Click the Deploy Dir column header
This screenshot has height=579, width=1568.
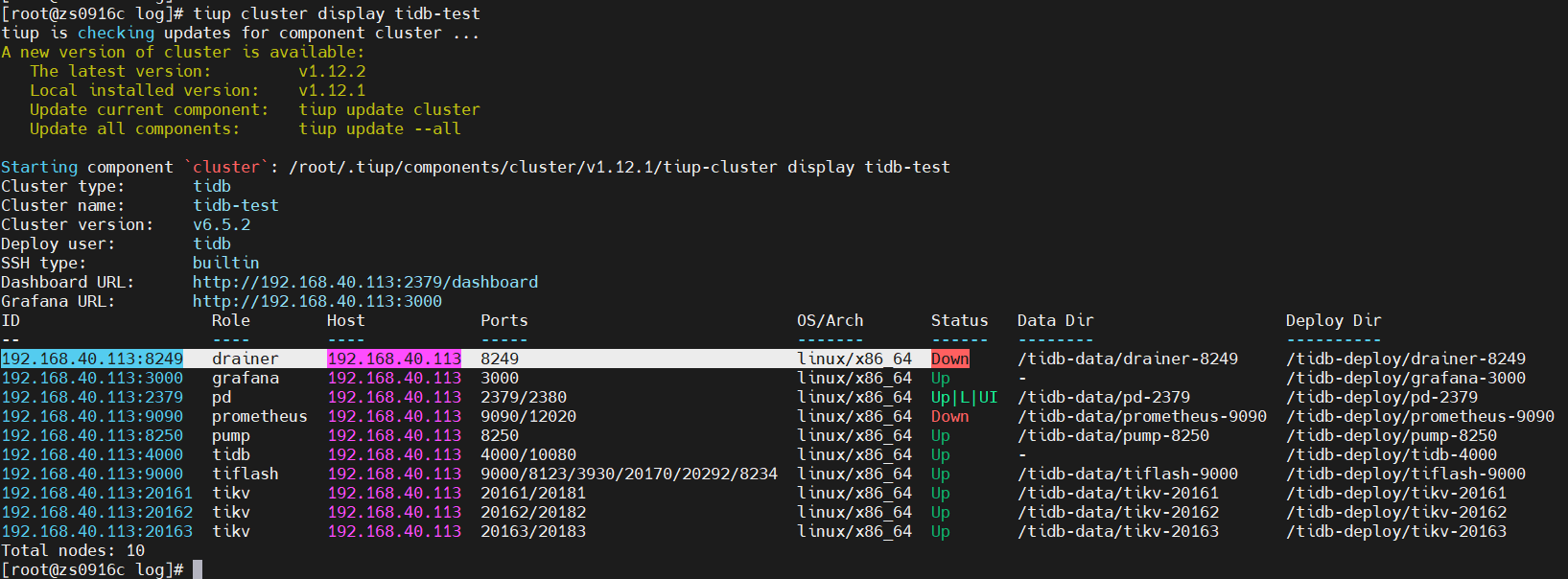[1333, 320]
